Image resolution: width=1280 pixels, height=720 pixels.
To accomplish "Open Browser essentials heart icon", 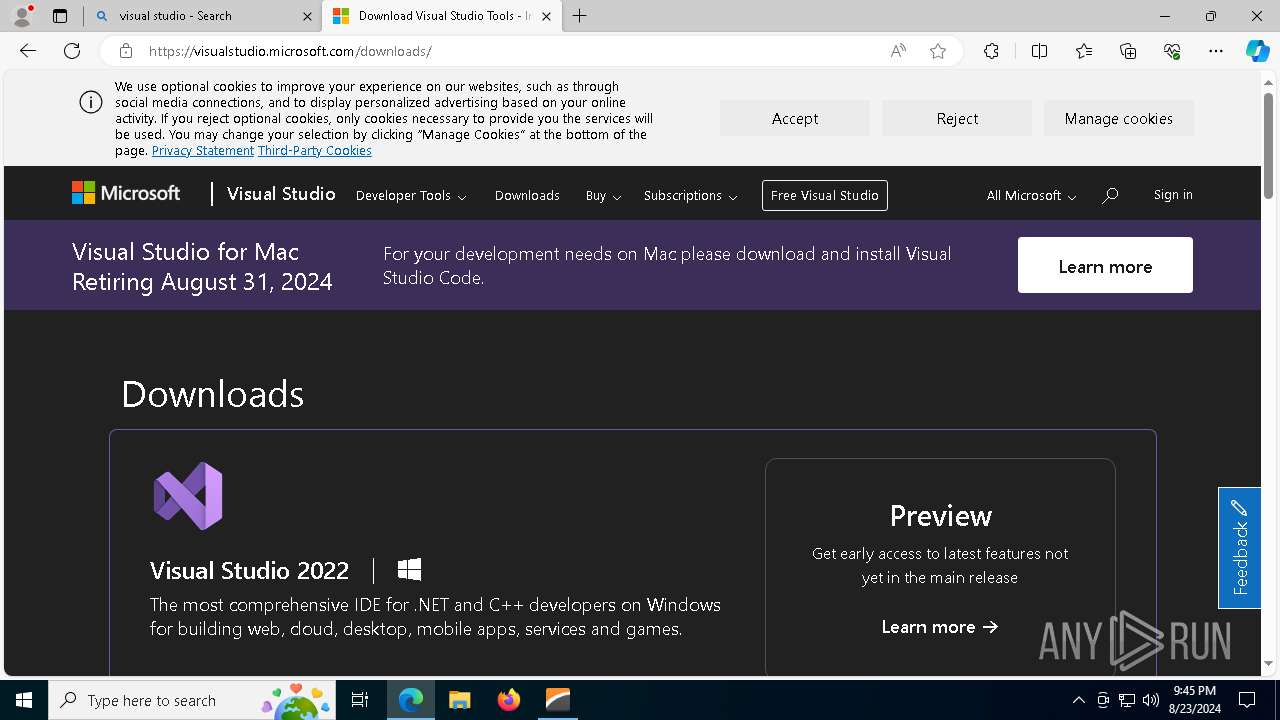I will tap(1172, 51).
